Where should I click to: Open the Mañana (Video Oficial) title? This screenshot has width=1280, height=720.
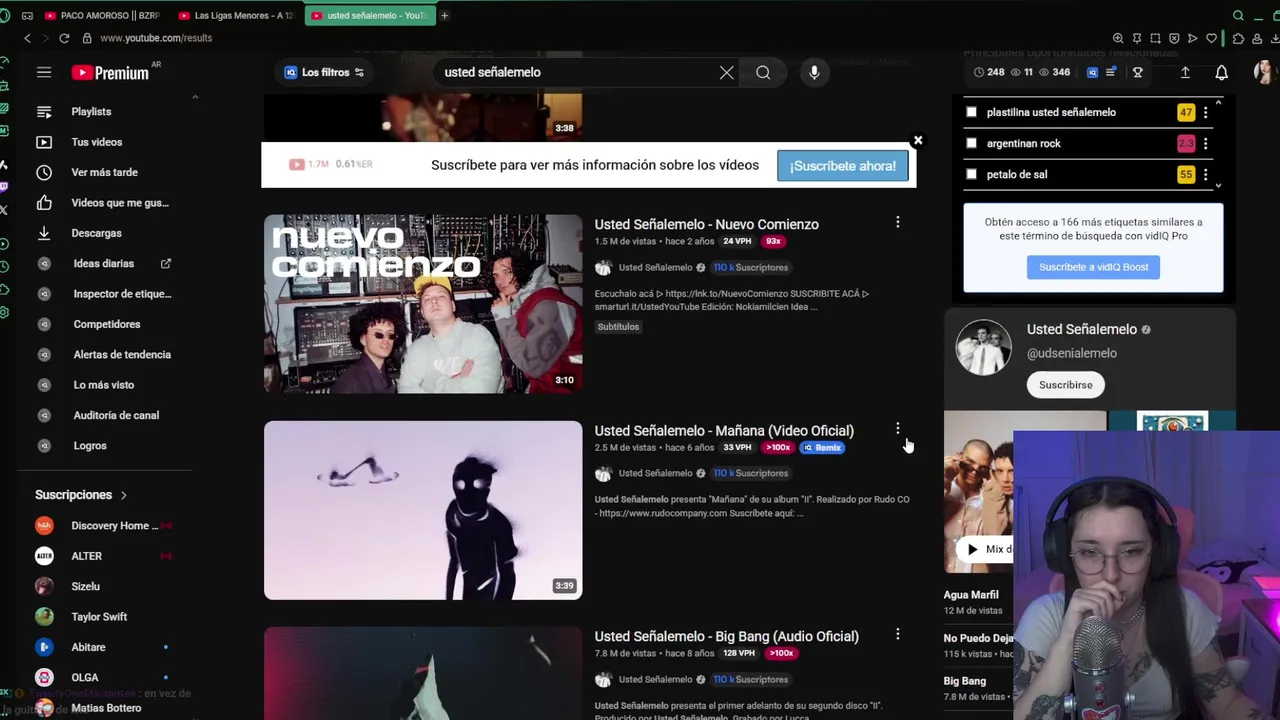pos(724,430)
